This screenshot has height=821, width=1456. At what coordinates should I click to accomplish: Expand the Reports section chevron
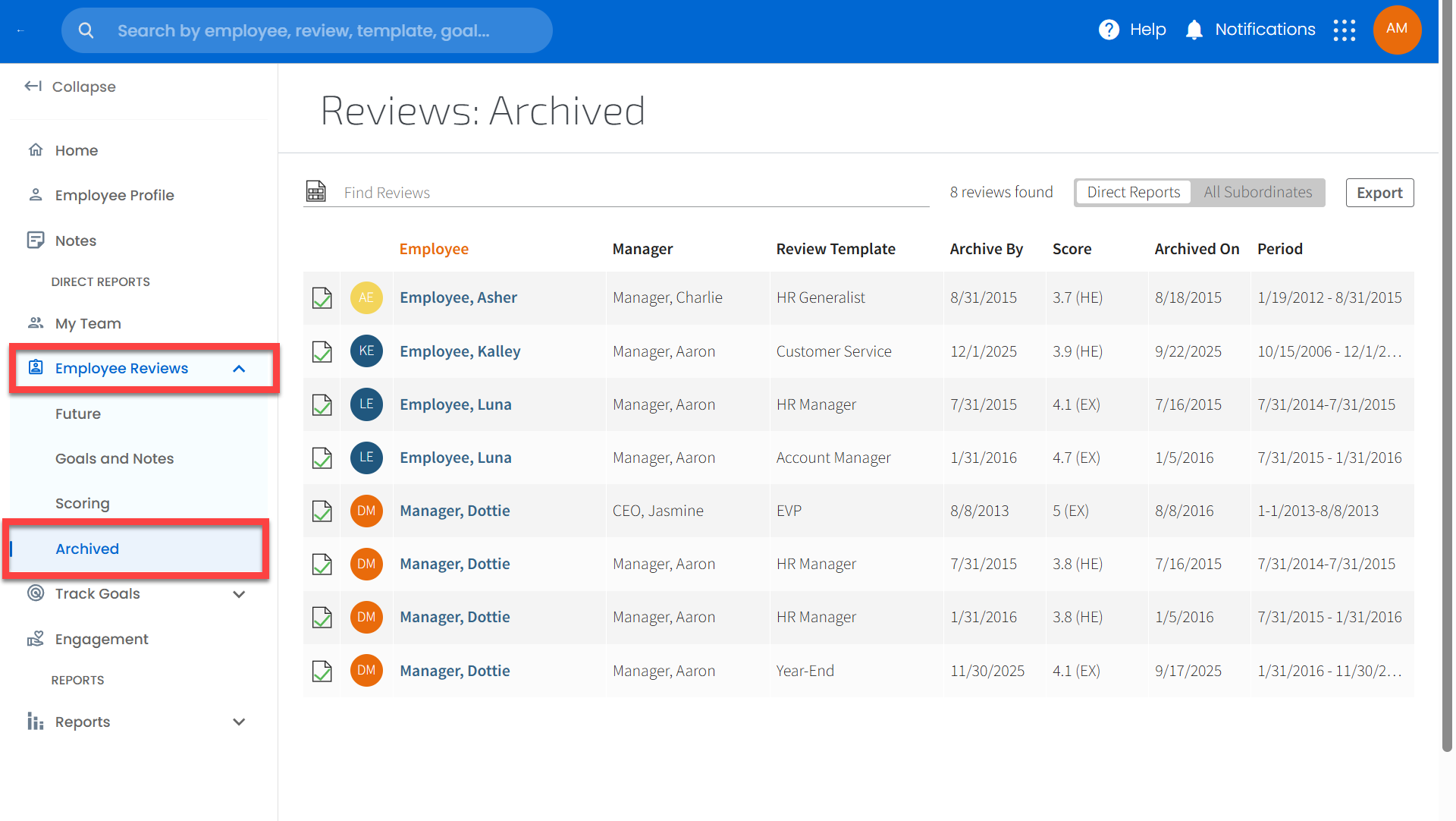(x=239, y=722)
